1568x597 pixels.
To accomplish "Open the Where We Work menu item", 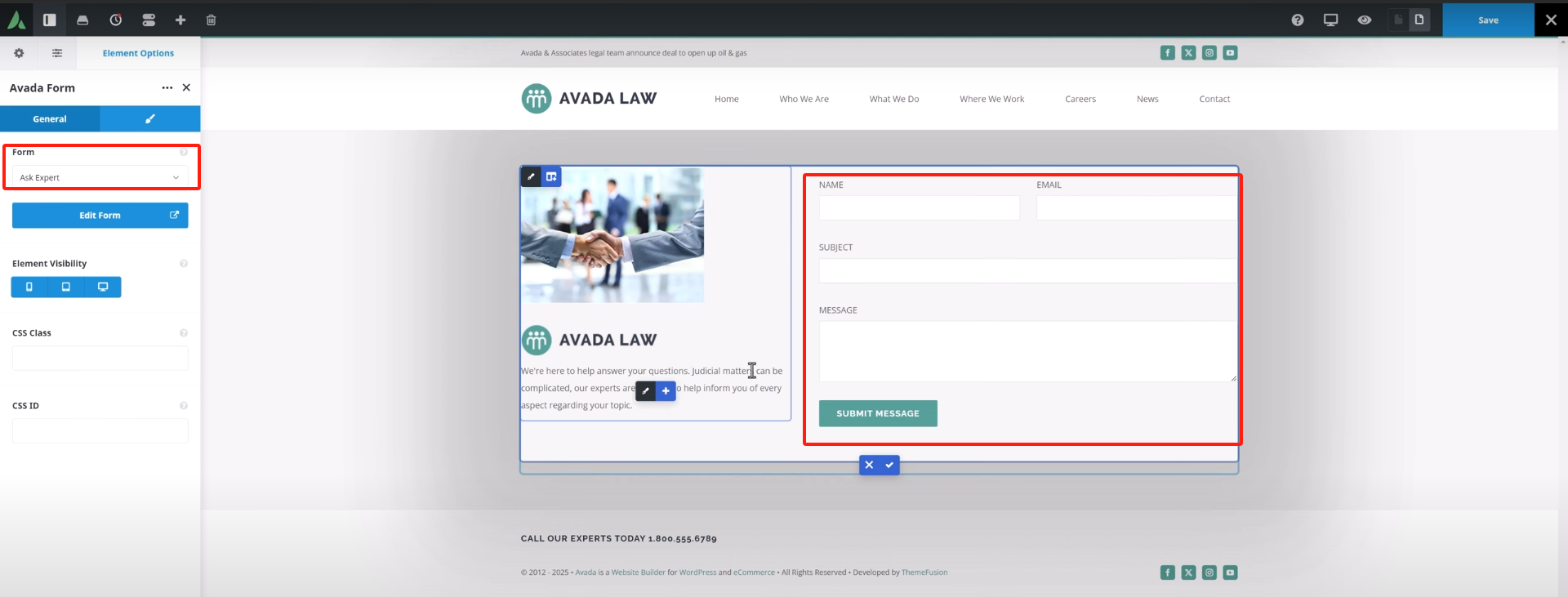I will click(x=991, y=99).
